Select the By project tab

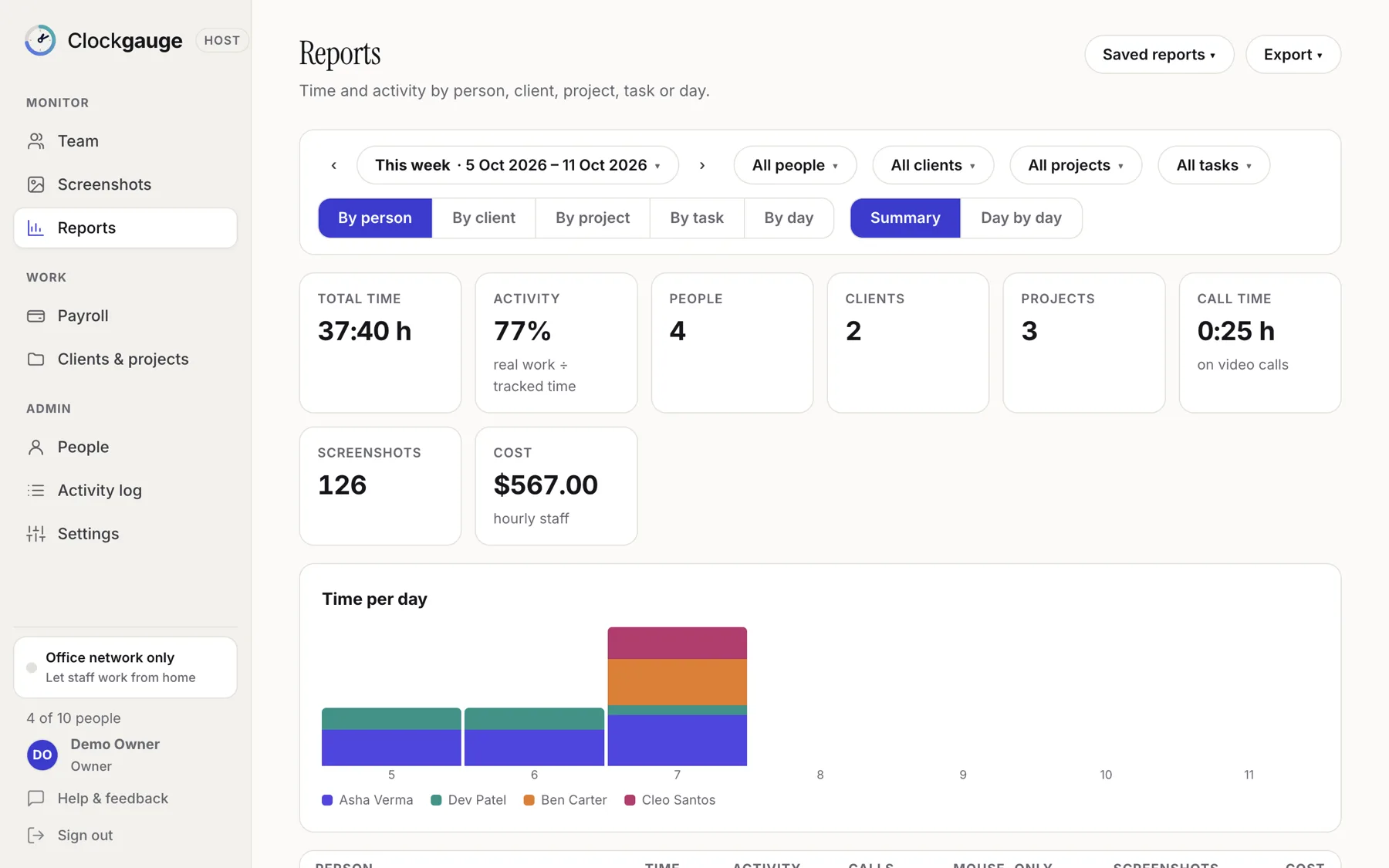(593, 218)
